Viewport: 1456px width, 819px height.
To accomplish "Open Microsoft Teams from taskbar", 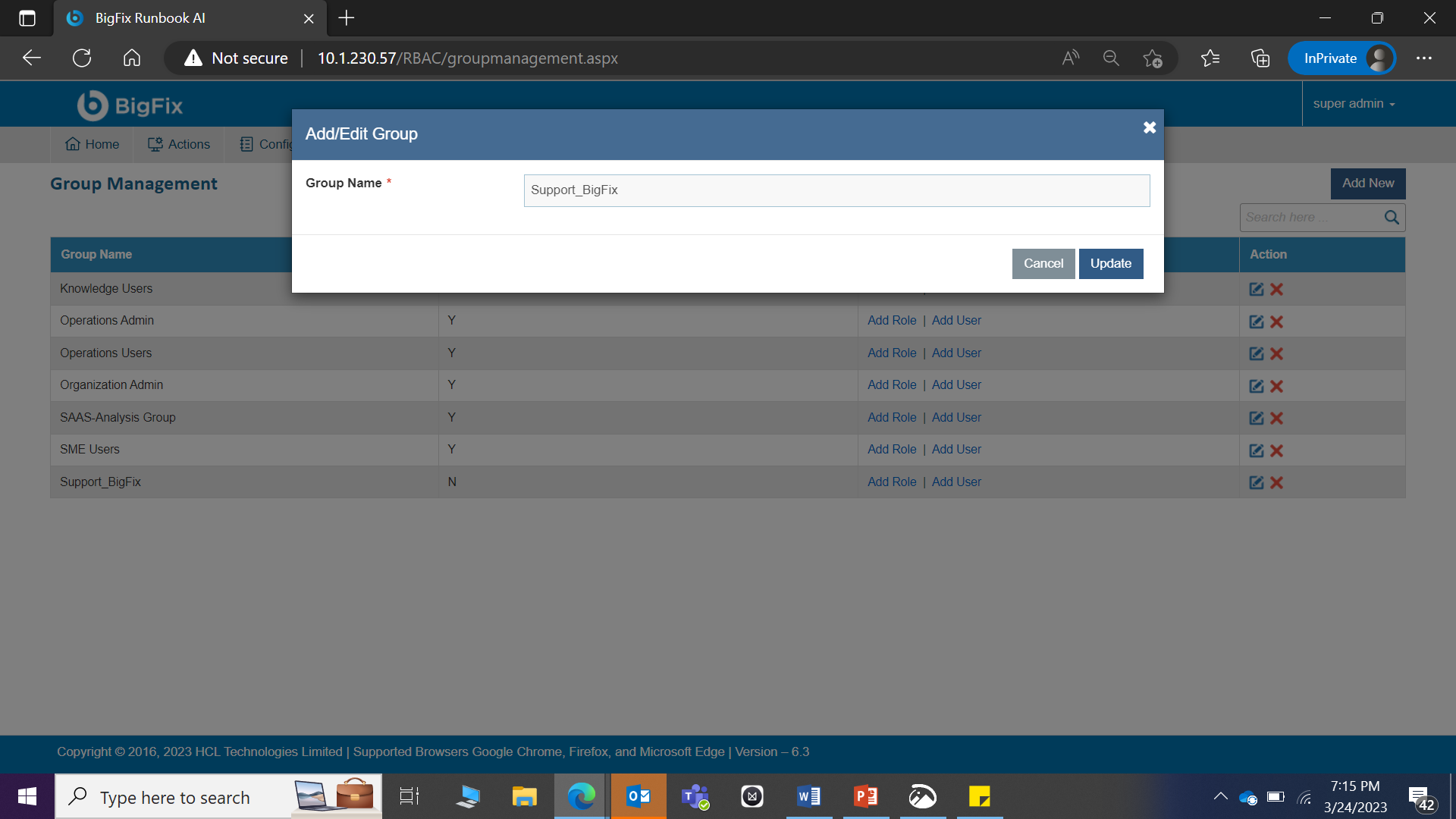I will click(x=695, y=796).
